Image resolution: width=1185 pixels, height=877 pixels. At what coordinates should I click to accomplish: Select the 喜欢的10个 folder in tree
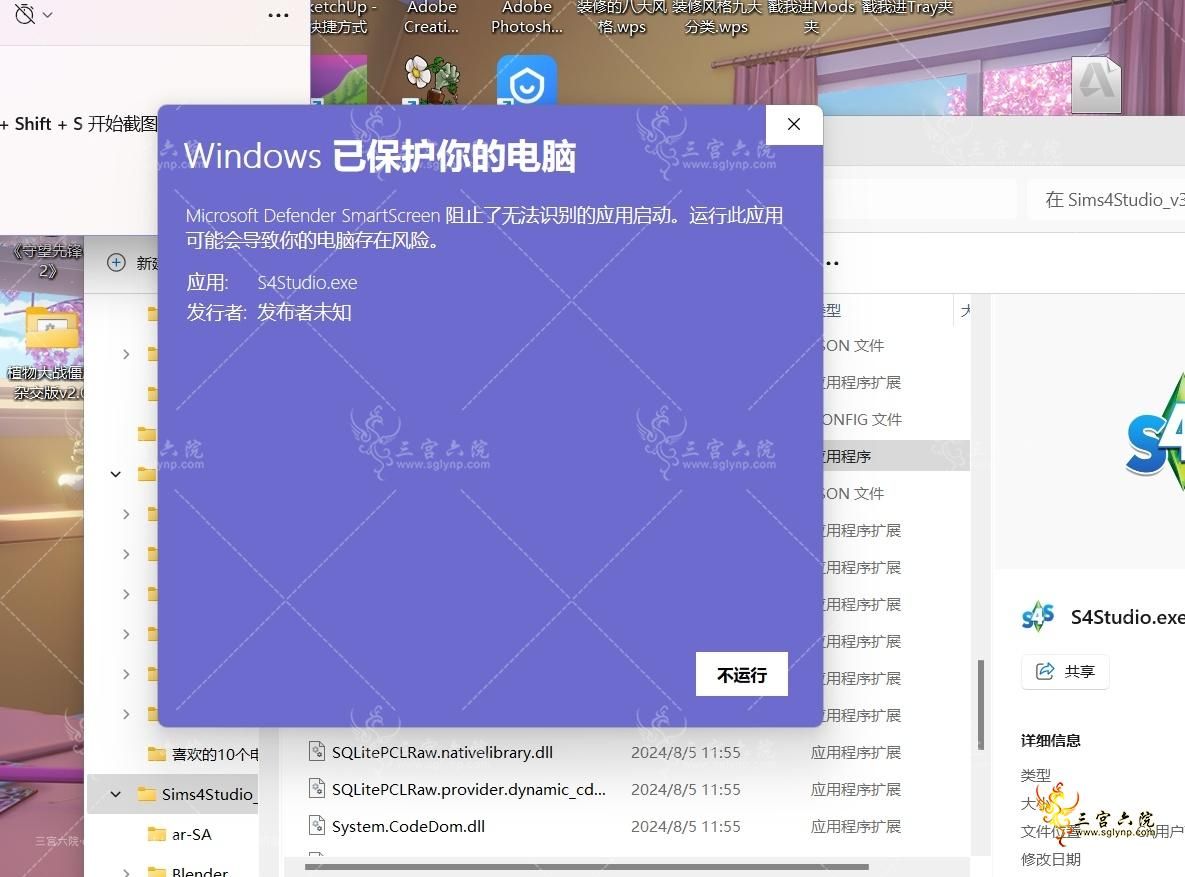click(204, 754)
